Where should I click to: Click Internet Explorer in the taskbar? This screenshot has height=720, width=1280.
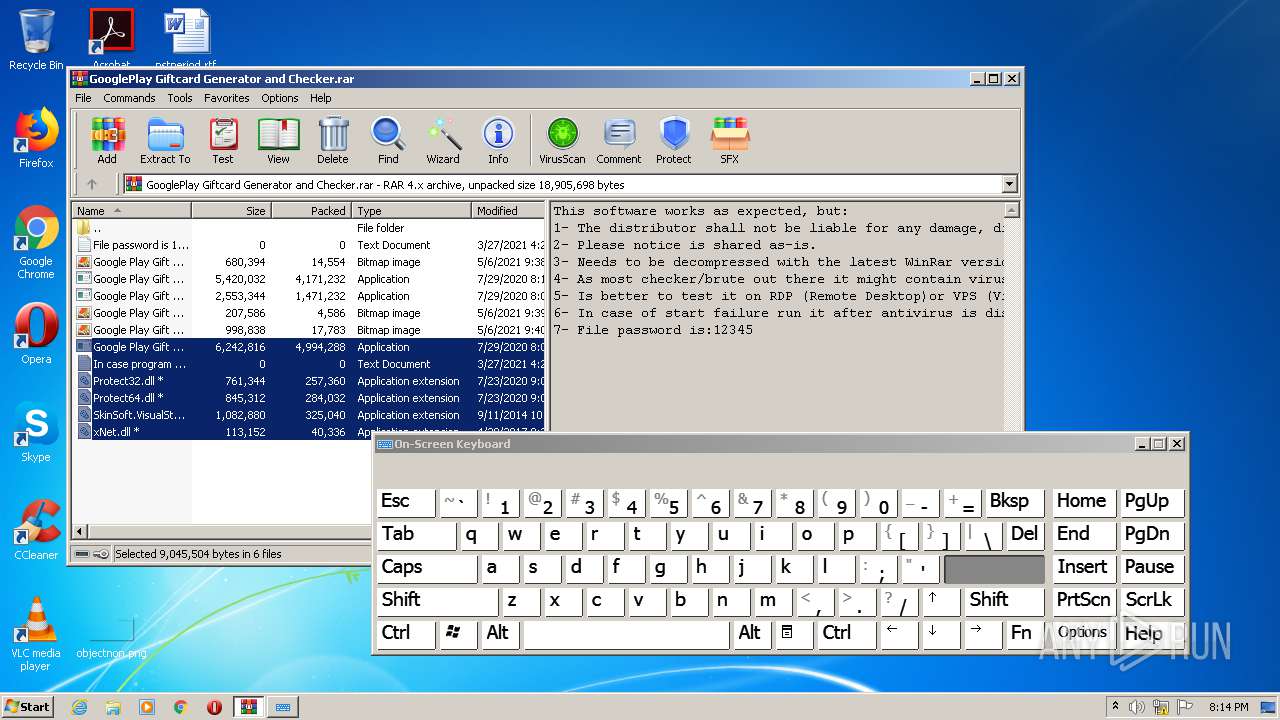[x=79, y=707]
